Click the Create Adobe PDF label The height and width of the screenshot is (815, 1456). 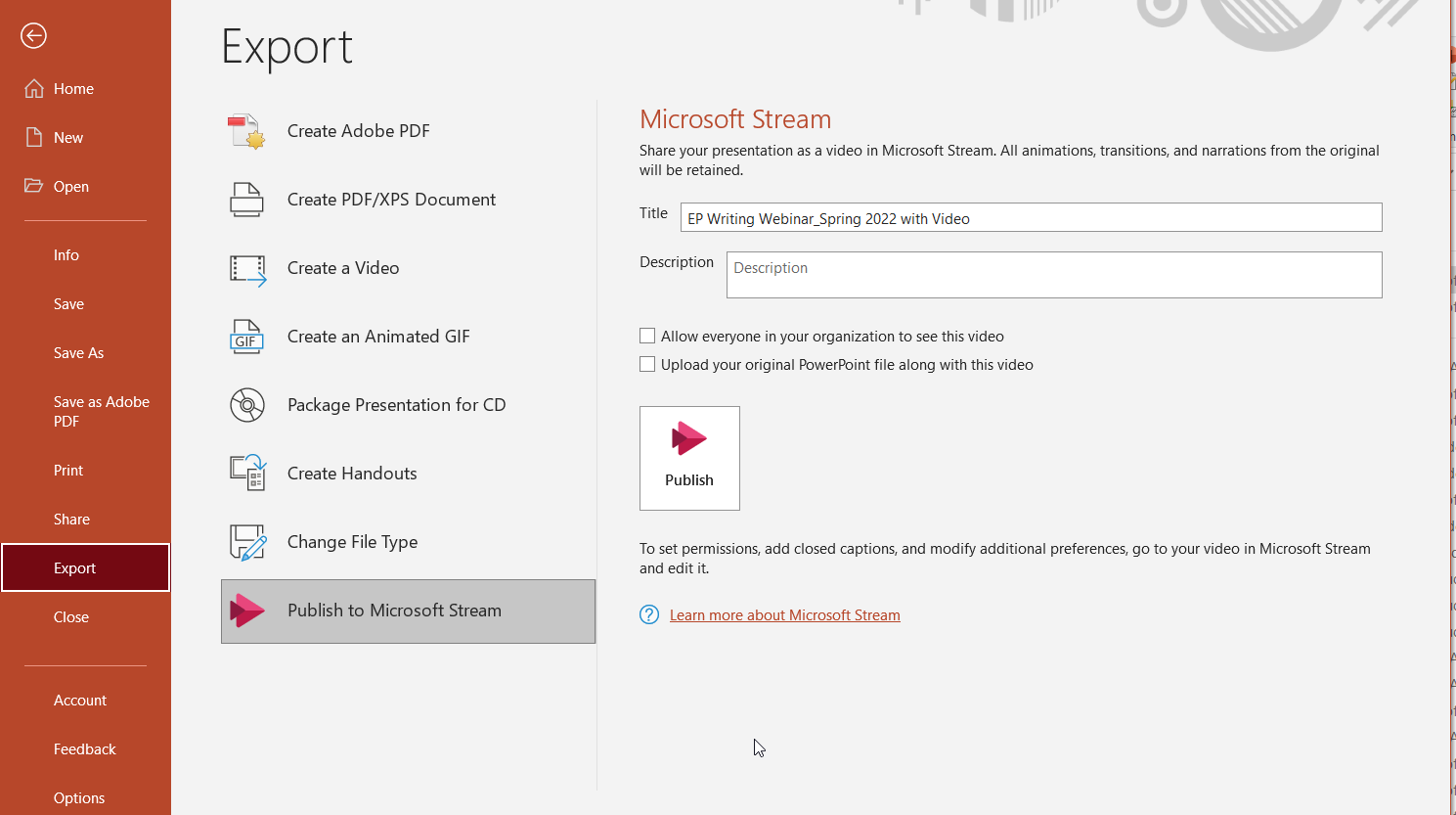(359, 131)
